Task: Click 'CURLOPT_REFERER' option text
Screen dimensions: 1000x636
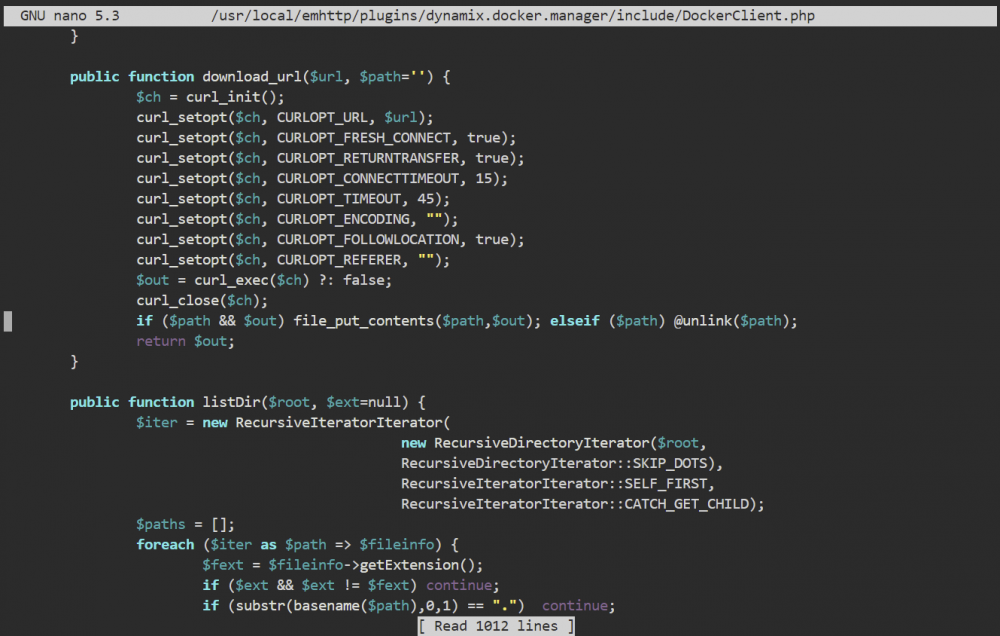Action: pos(339,260)
